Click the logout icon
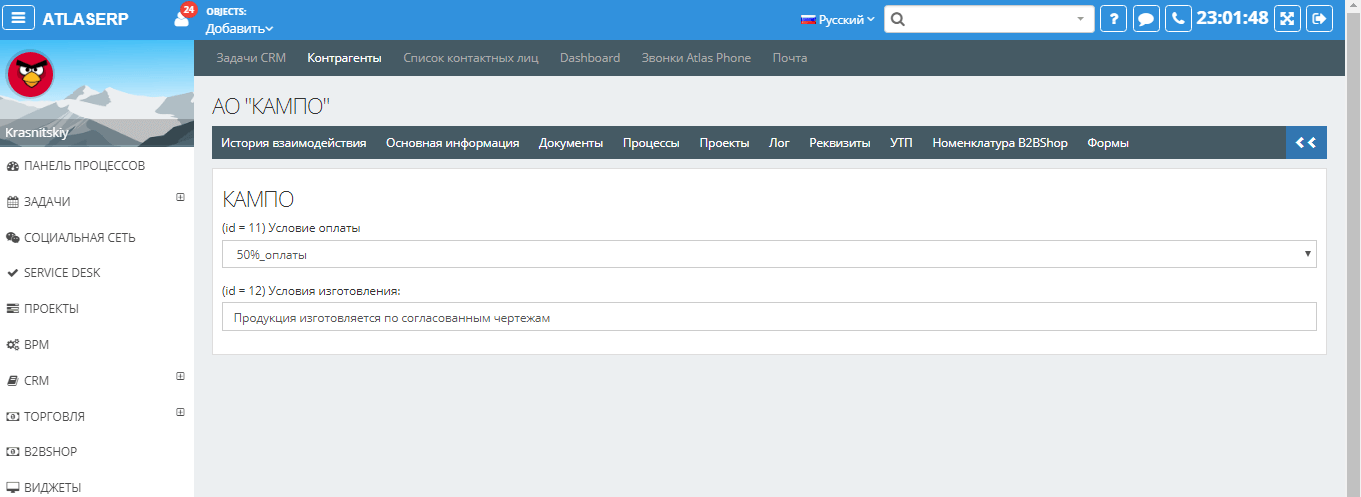 click(x=1320, y=19)
